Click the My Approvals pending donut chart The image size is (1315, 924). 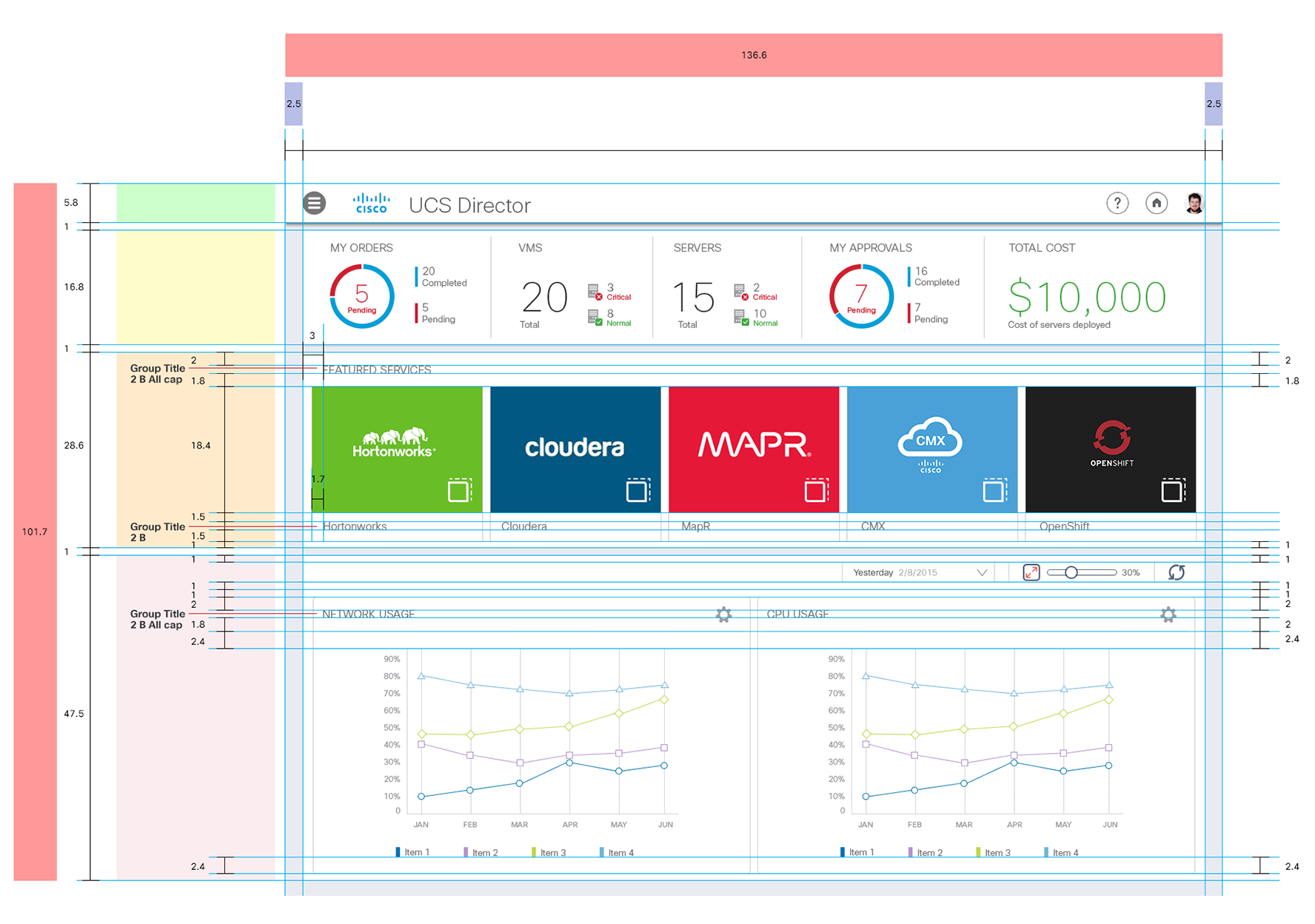(861, 297)
